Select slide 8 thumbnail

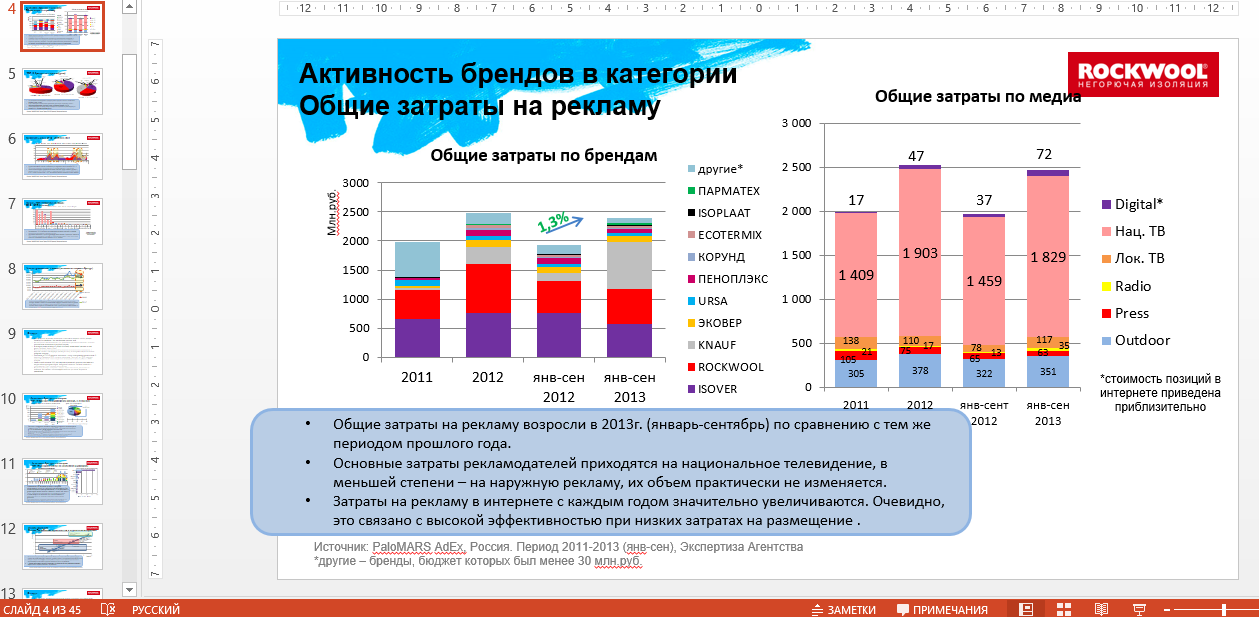click(x=62, y=286)
